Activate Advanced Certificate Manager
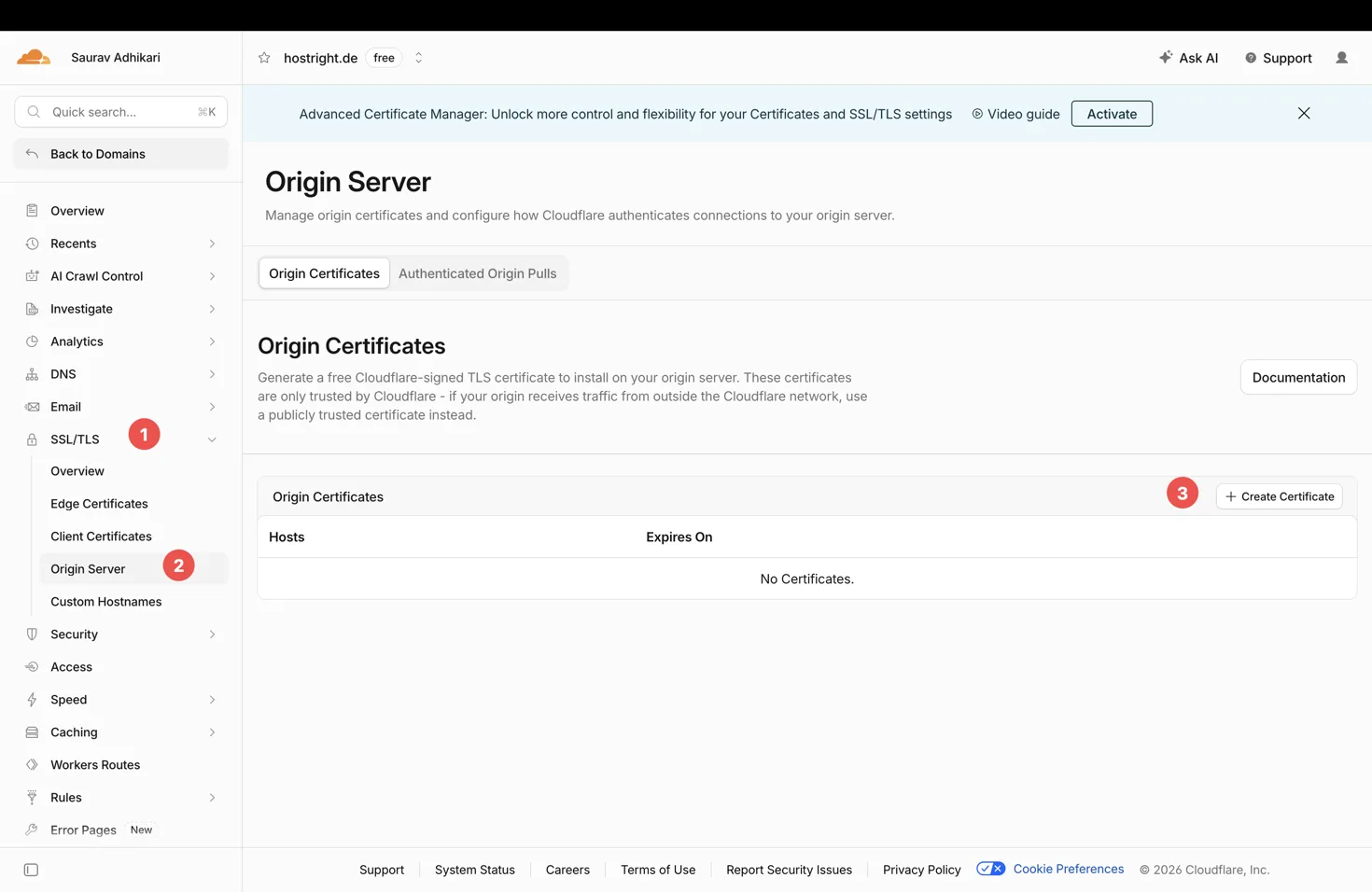1372x892 pixels. [x=1112, y=114]
